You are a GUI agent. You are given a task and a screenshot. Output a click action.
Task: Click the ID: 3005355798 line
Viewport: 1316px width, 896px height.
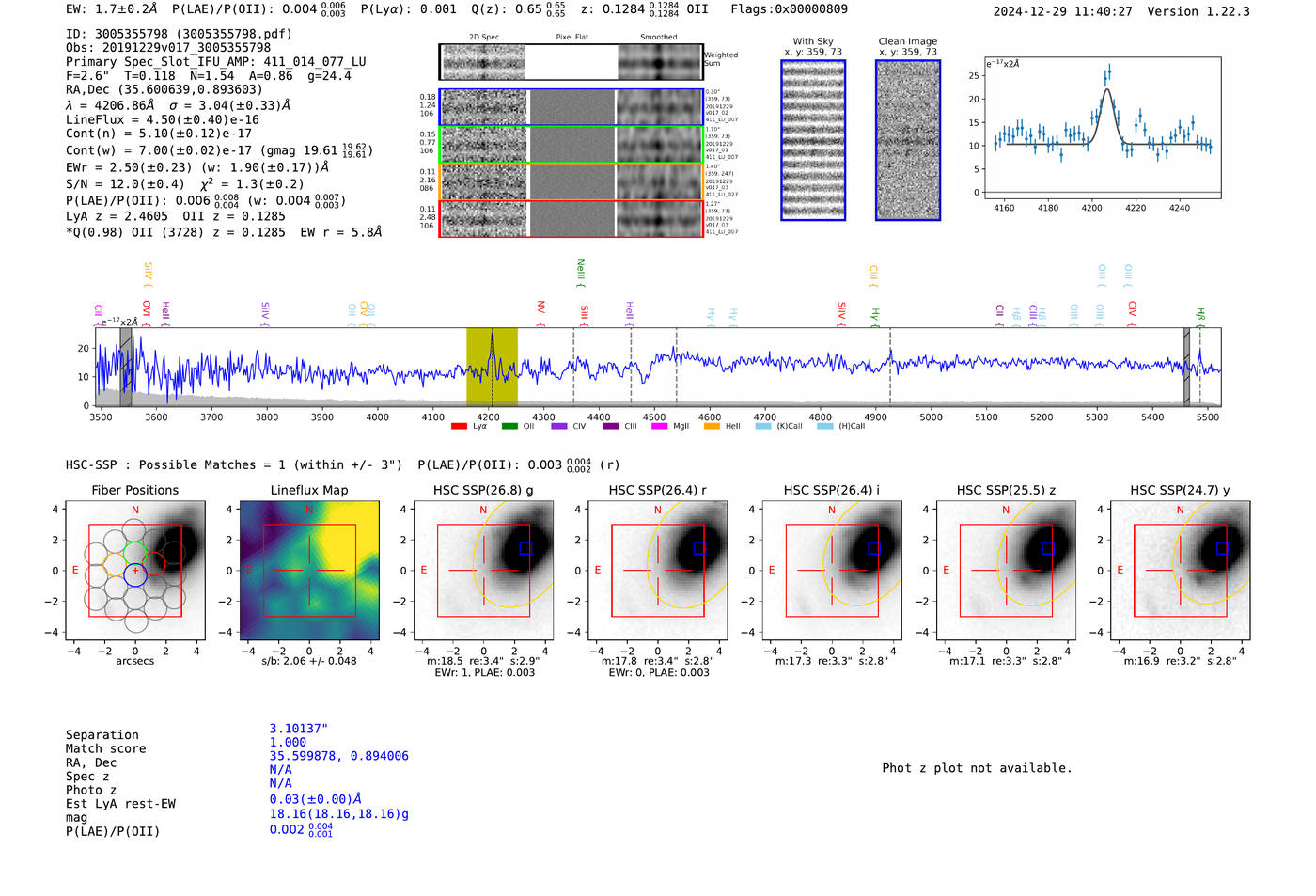click(x=179, y=34)
